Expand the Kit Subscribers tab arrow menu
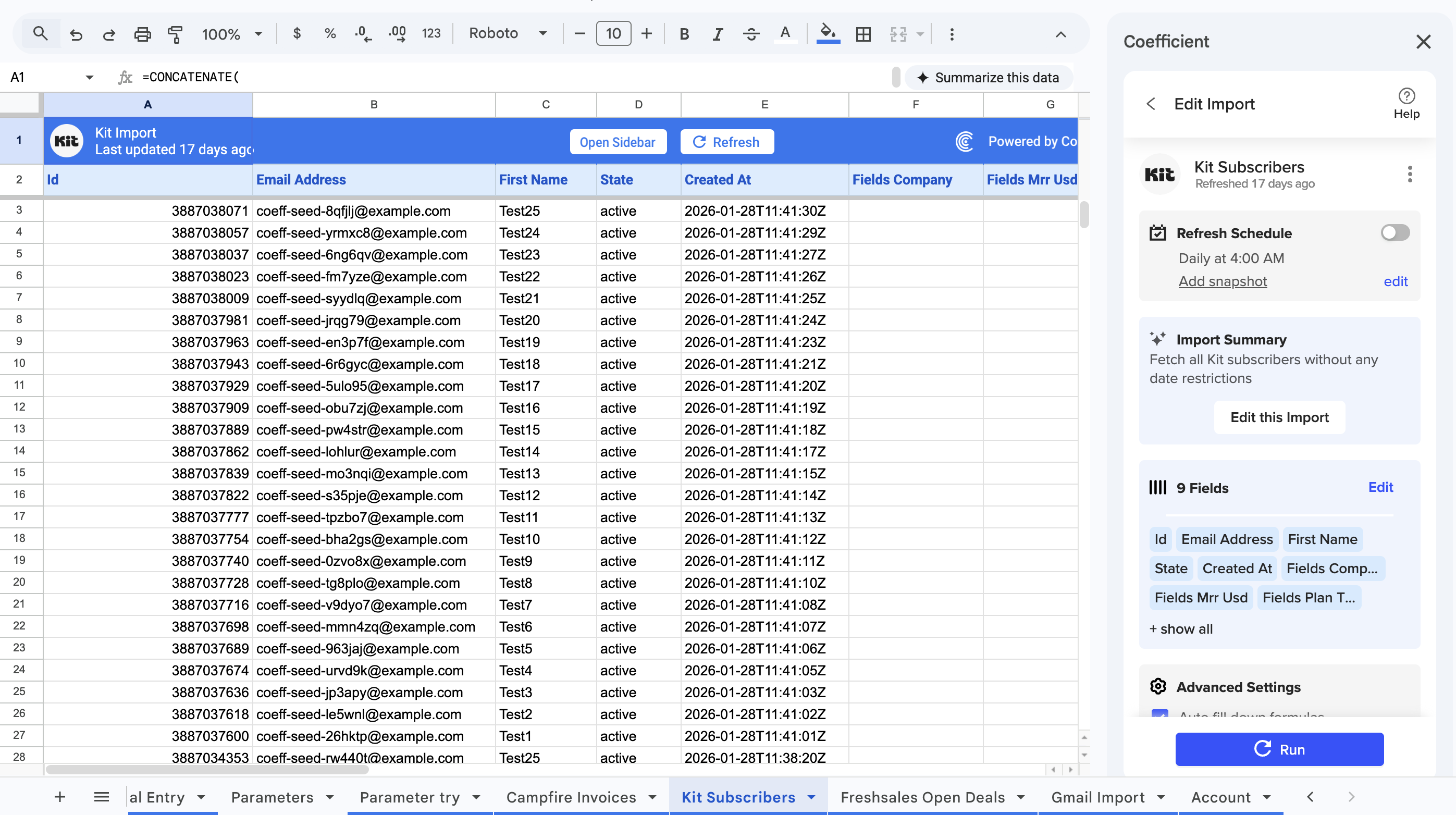Image resolution: width=1456 pixels, height=815 pixels. [x=812, y=797]
